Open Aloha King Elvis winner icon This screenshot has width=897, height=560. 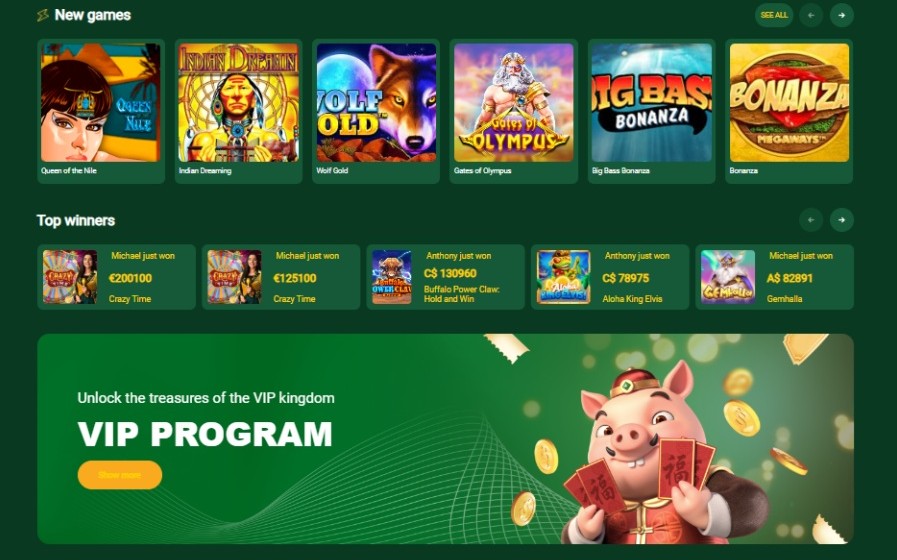[563, 277]
